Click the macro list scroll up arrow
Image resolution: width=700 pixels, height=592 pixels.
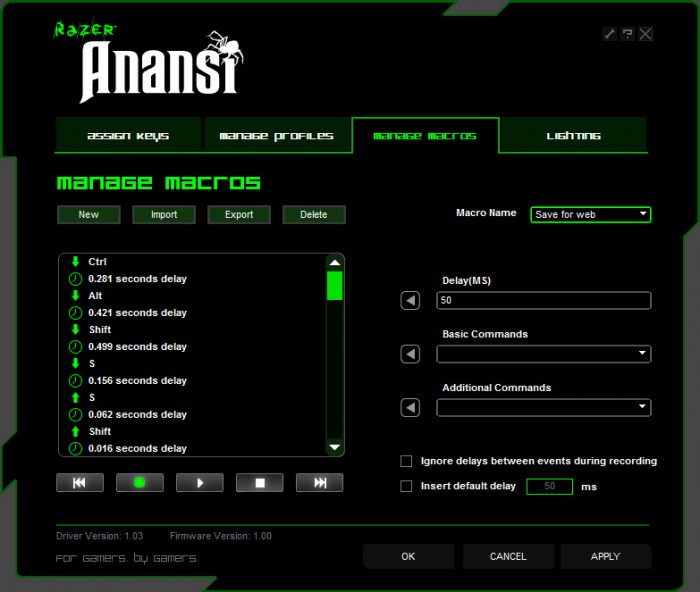(x=335, y=263)
